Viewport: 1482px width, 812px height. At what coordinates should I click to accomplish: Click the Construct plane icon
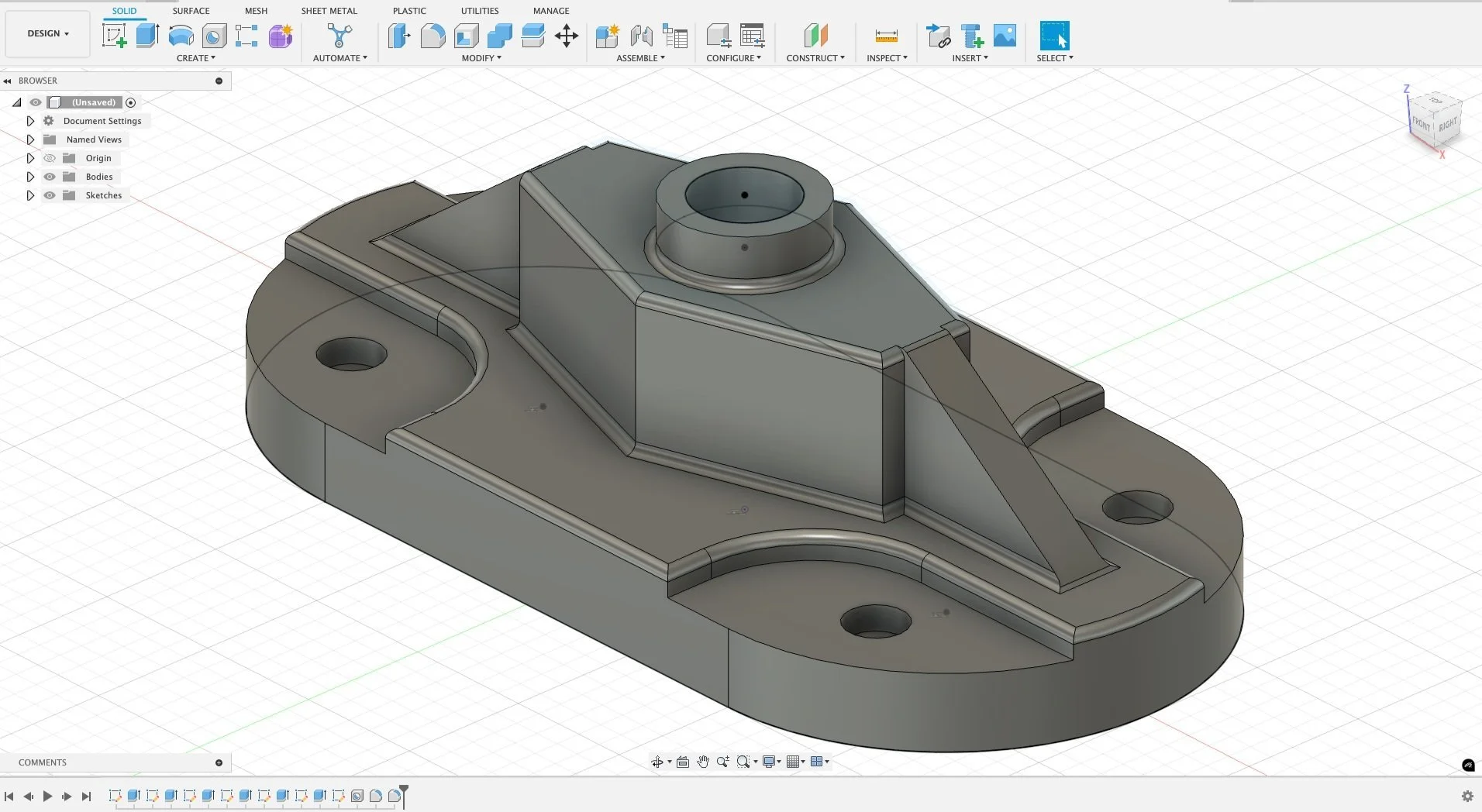[815, 36]
